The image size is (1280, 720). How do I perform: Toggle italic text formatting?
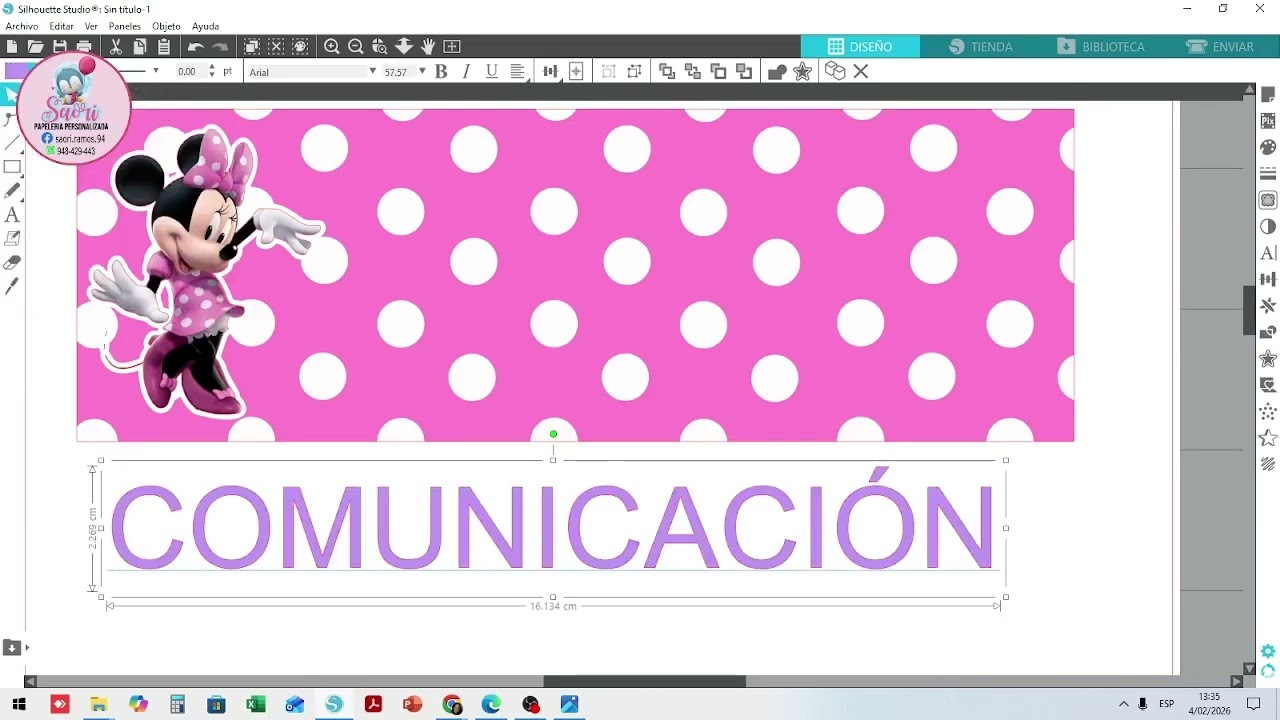pyautogui.click(x=466, y=71)
